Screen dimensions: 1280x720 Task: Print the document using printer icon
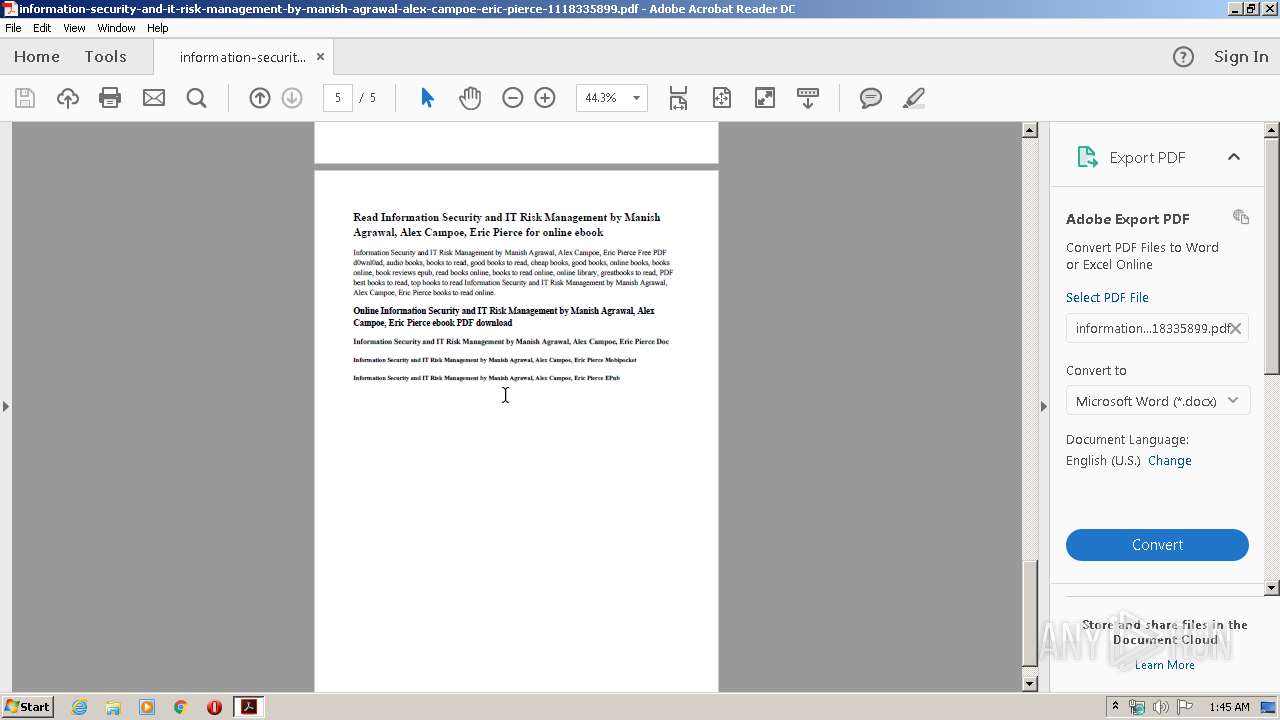[x=110, y=98]
